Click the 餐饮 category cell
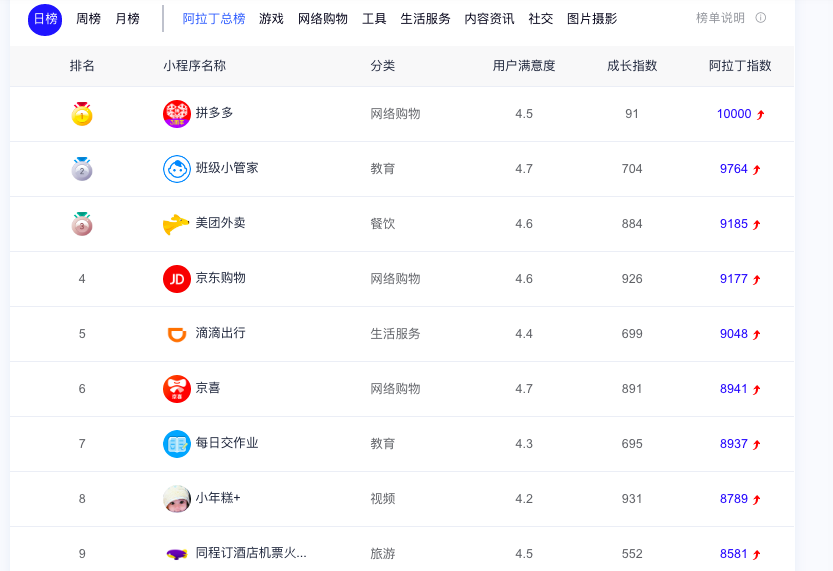The height and width of the screenshot is (571, 833). 382,224
